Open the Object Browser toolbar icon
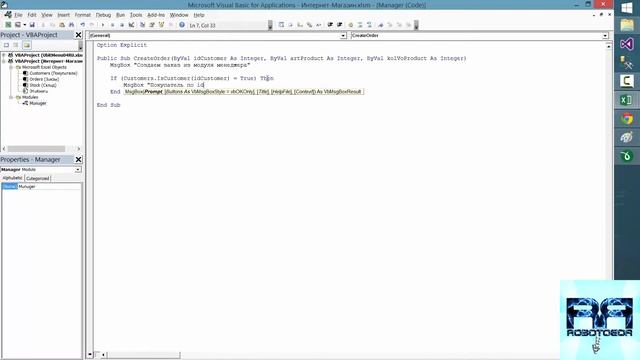The width and height of the screenshot is (640, 360). click(161, 25)
